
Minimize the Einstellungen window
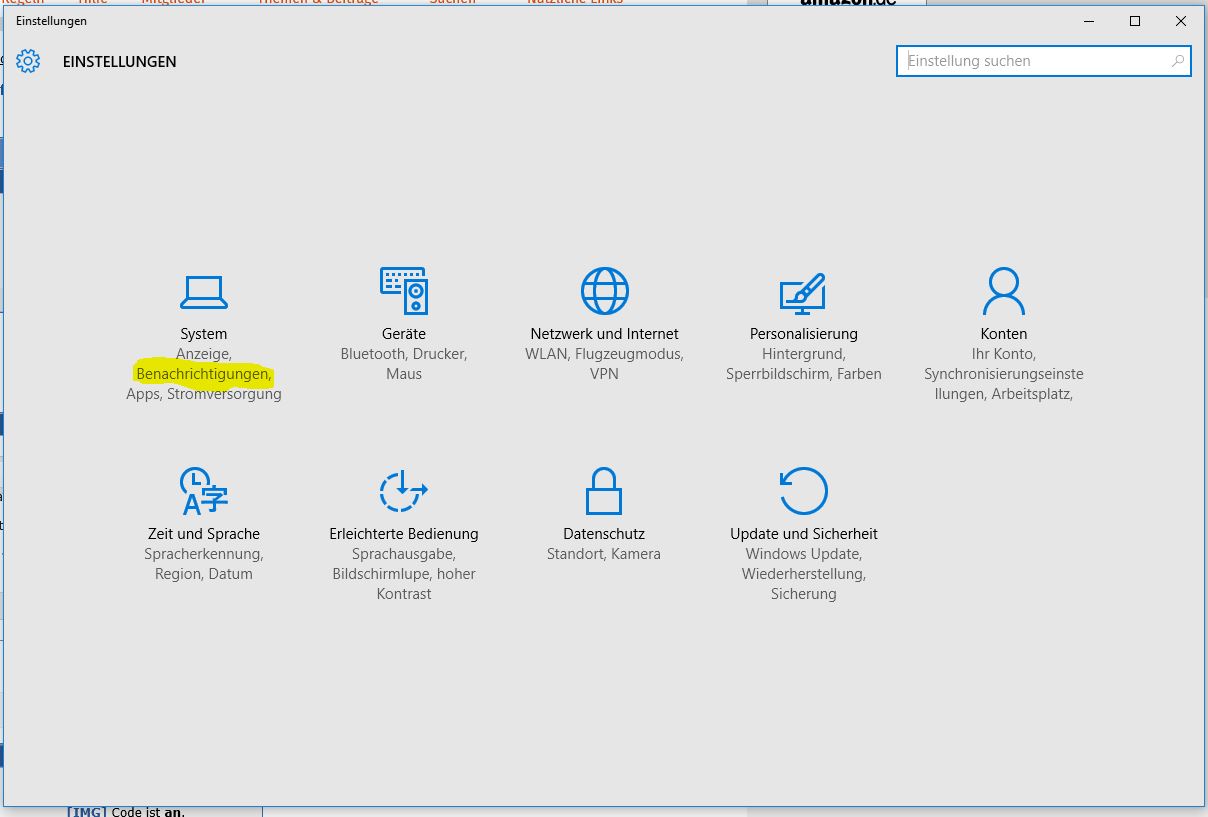coord(1088,21)
